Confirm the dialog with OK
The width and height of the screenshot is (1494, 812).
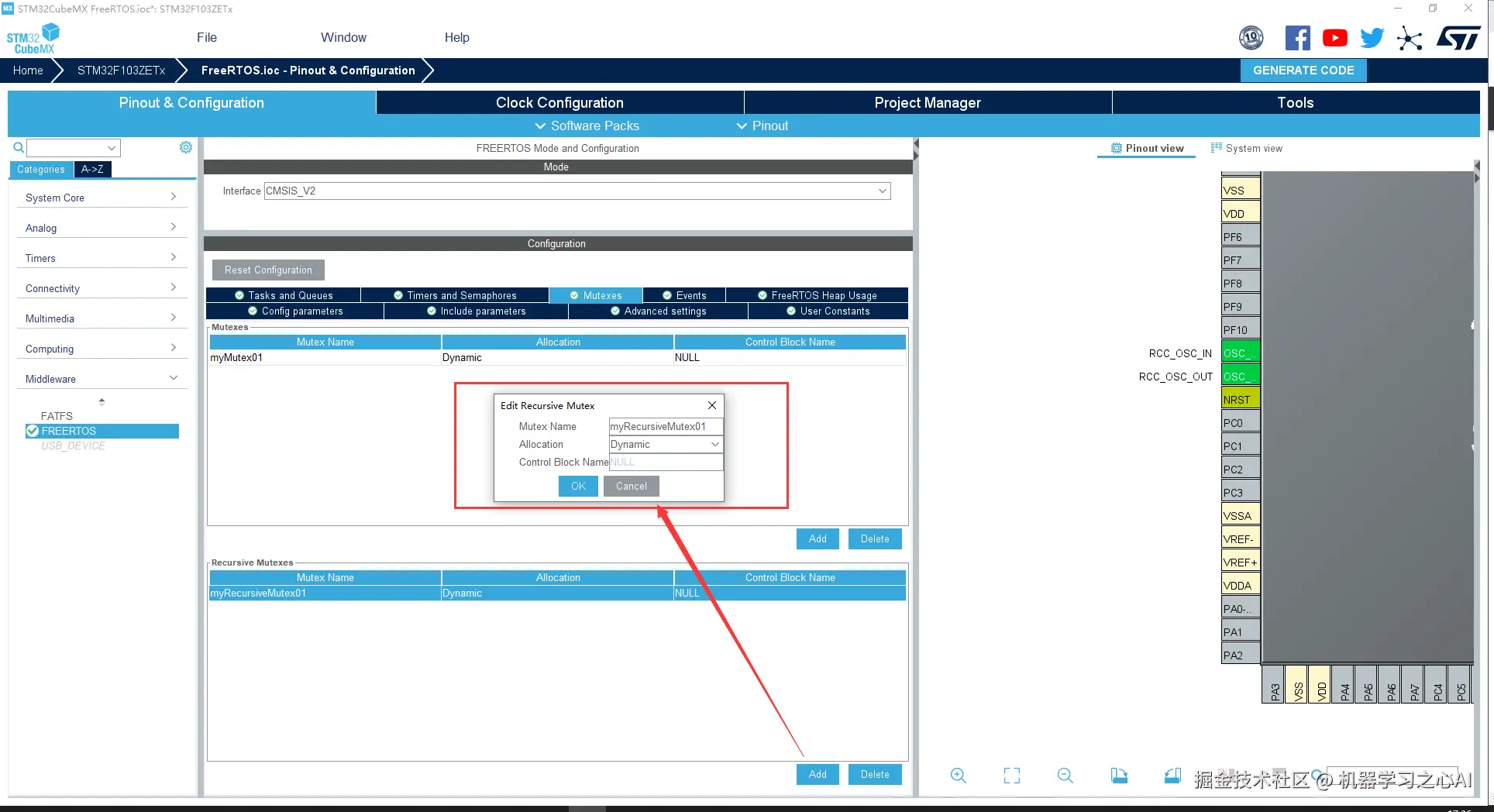click(x=578, y=486)
